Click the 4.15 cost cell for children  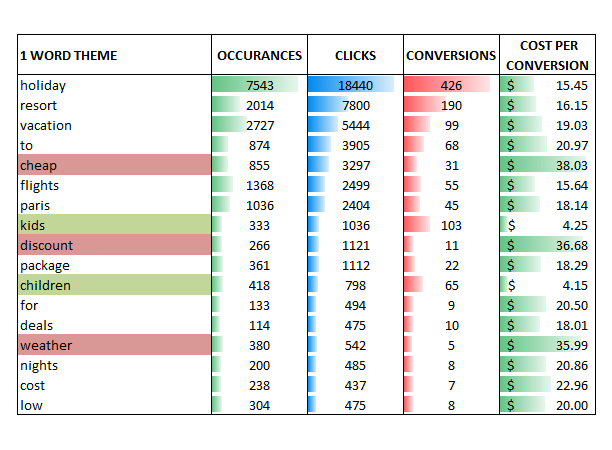[x=548, y=285]
